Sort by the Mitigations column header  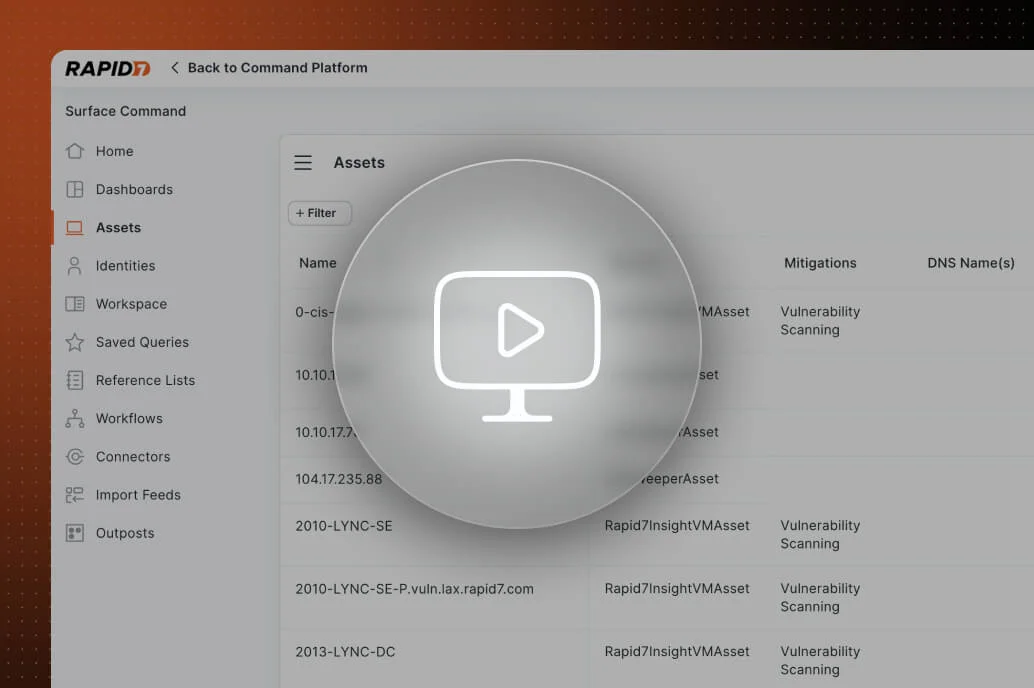pyautogui.click(x=820, y=263)
